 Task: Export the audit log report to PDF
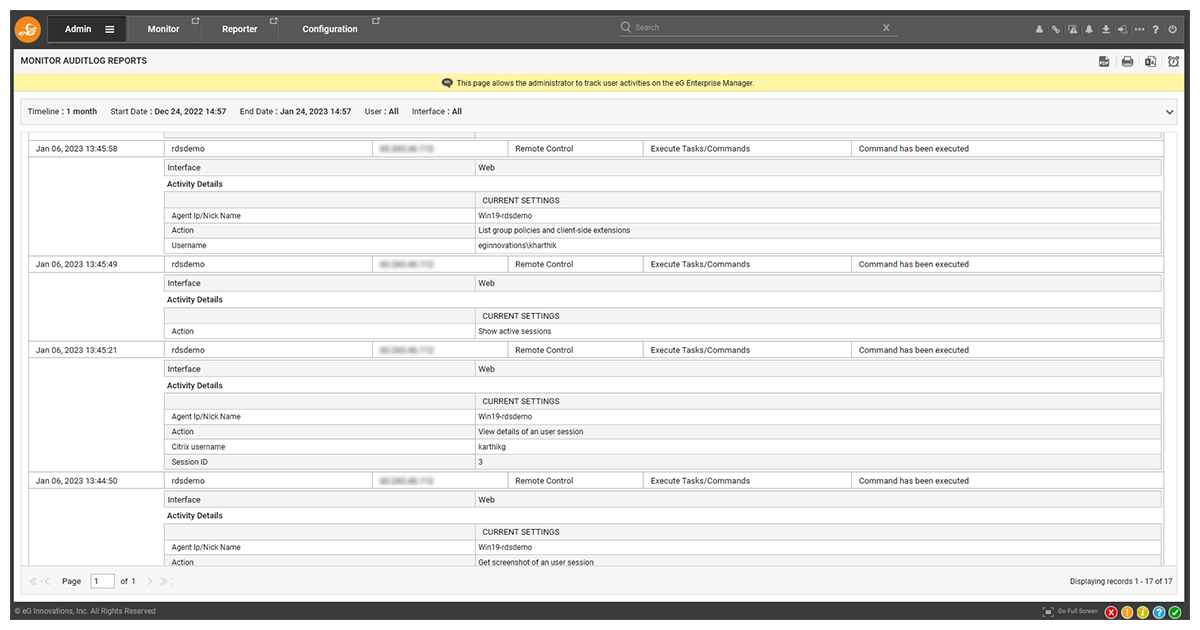1104,62
